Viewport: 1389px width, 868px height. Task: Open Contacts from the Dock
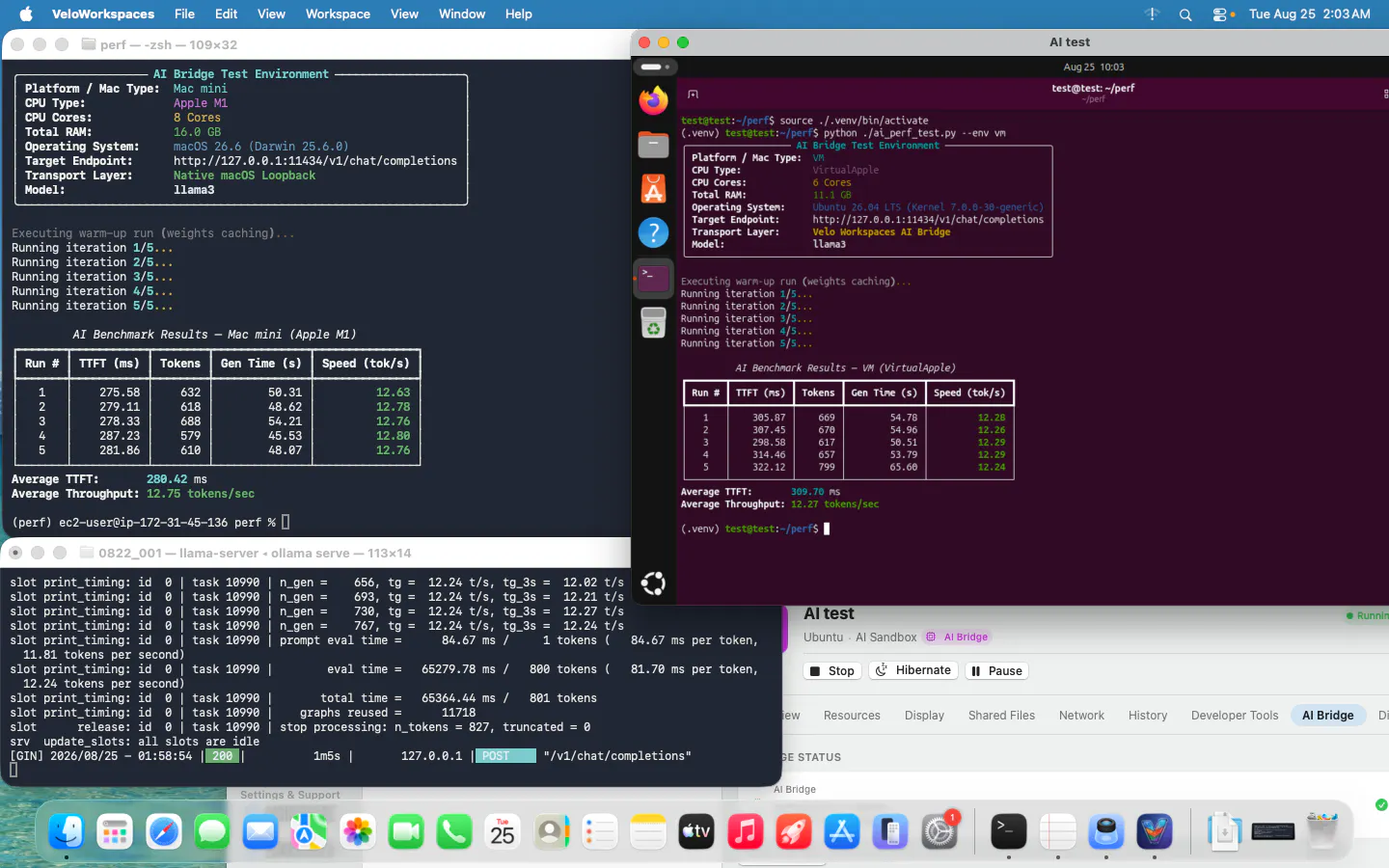pyautogui.click(x=552, y=831)
